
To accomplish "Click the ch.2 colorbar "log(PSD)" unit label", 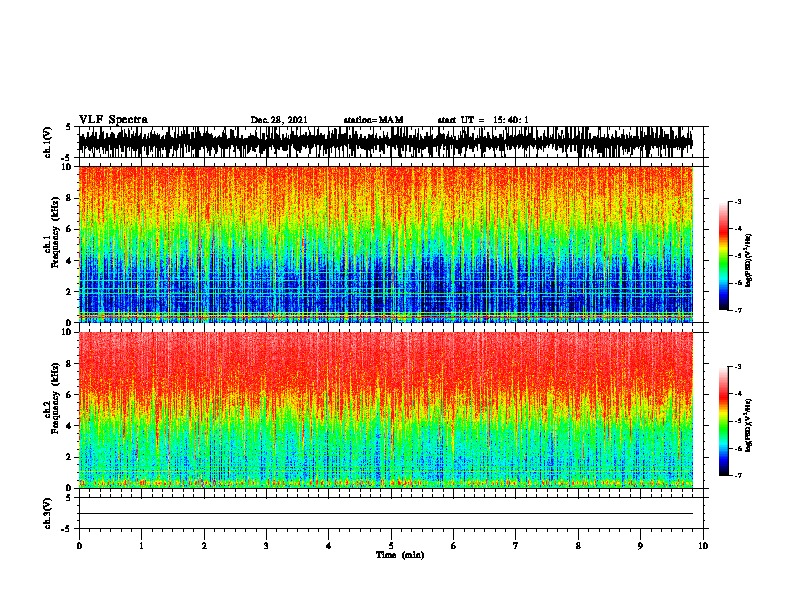I will pos(748,425).
